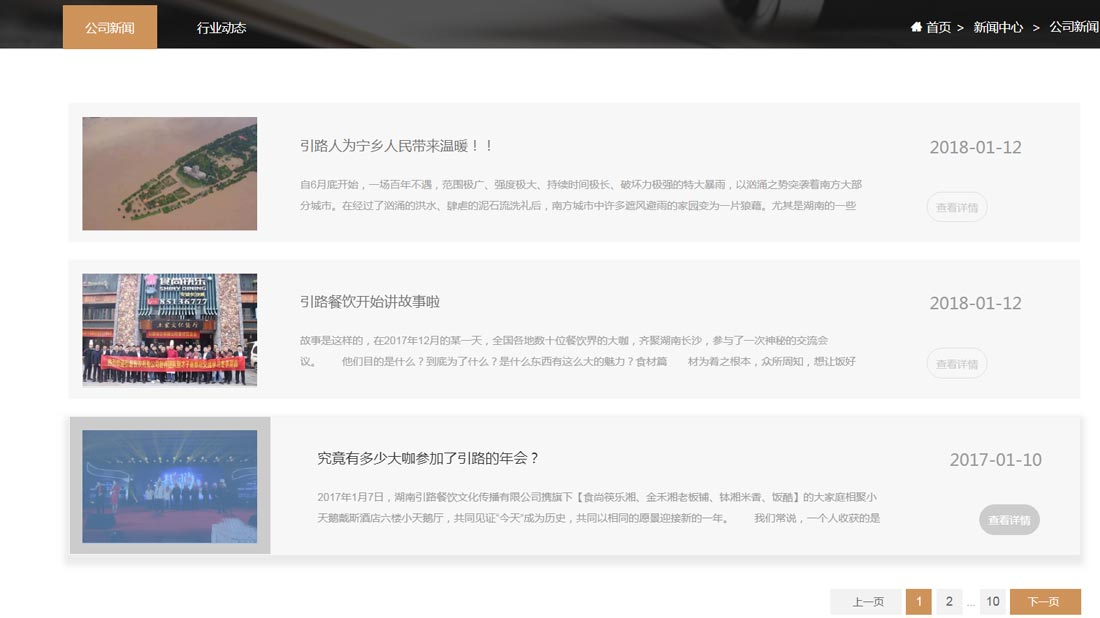Open the flooded island news thumbnail
The image size is (1100, 618).
click(x=170, y=173)
